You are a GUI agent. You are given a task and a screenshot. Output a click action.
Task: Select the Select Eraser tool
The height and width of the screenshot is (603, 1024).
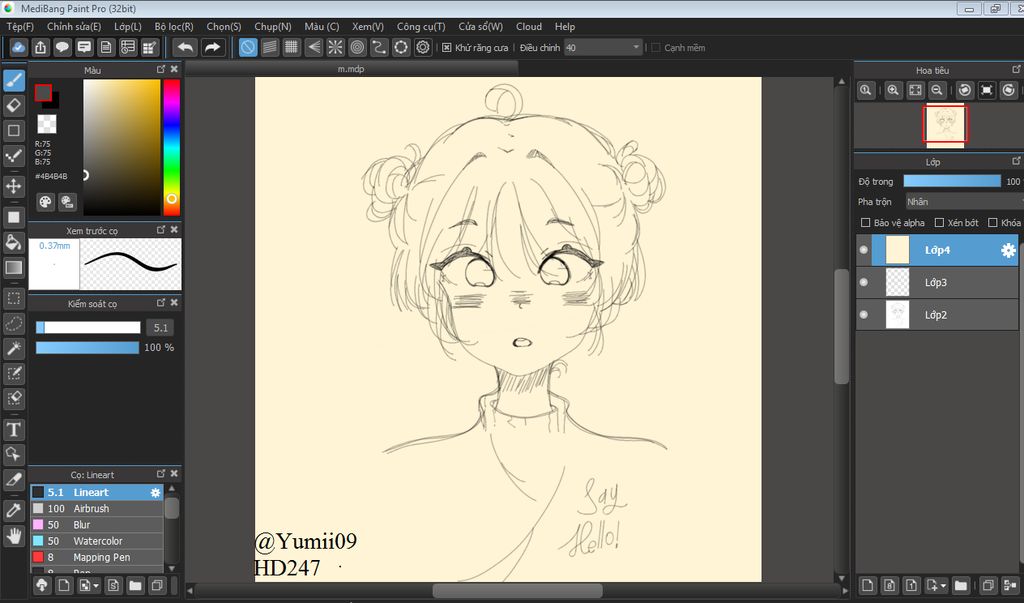pyautogui.click(x=14, y=398)
